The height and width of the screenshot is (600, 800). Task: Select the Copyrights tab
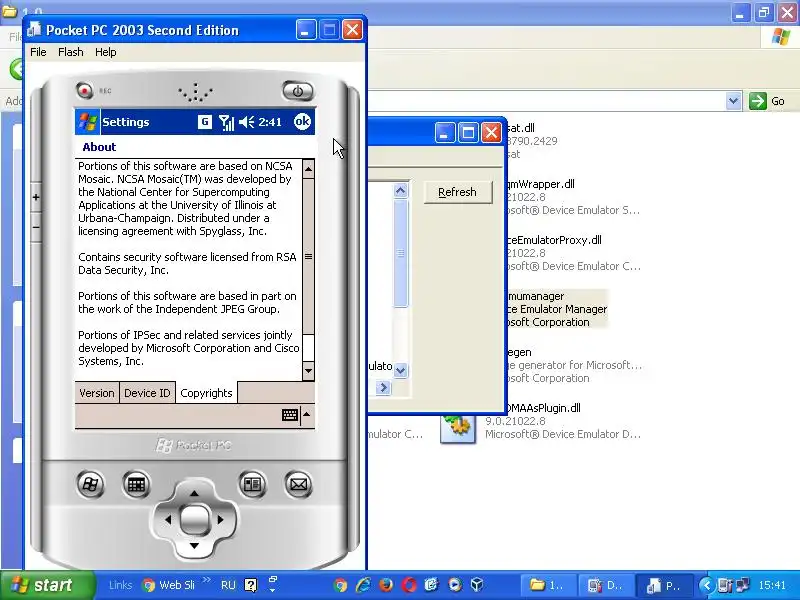pos(206,393)
